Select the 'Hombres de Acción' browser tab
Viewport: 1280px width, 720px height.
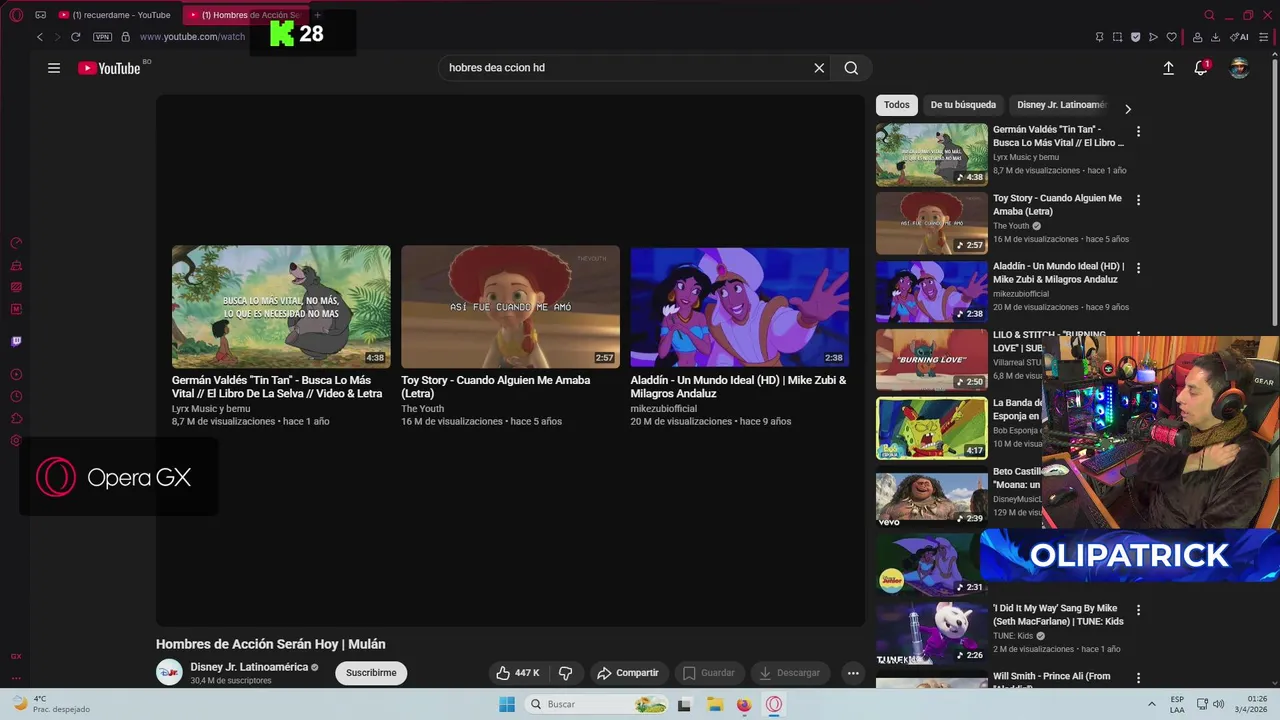245,15
